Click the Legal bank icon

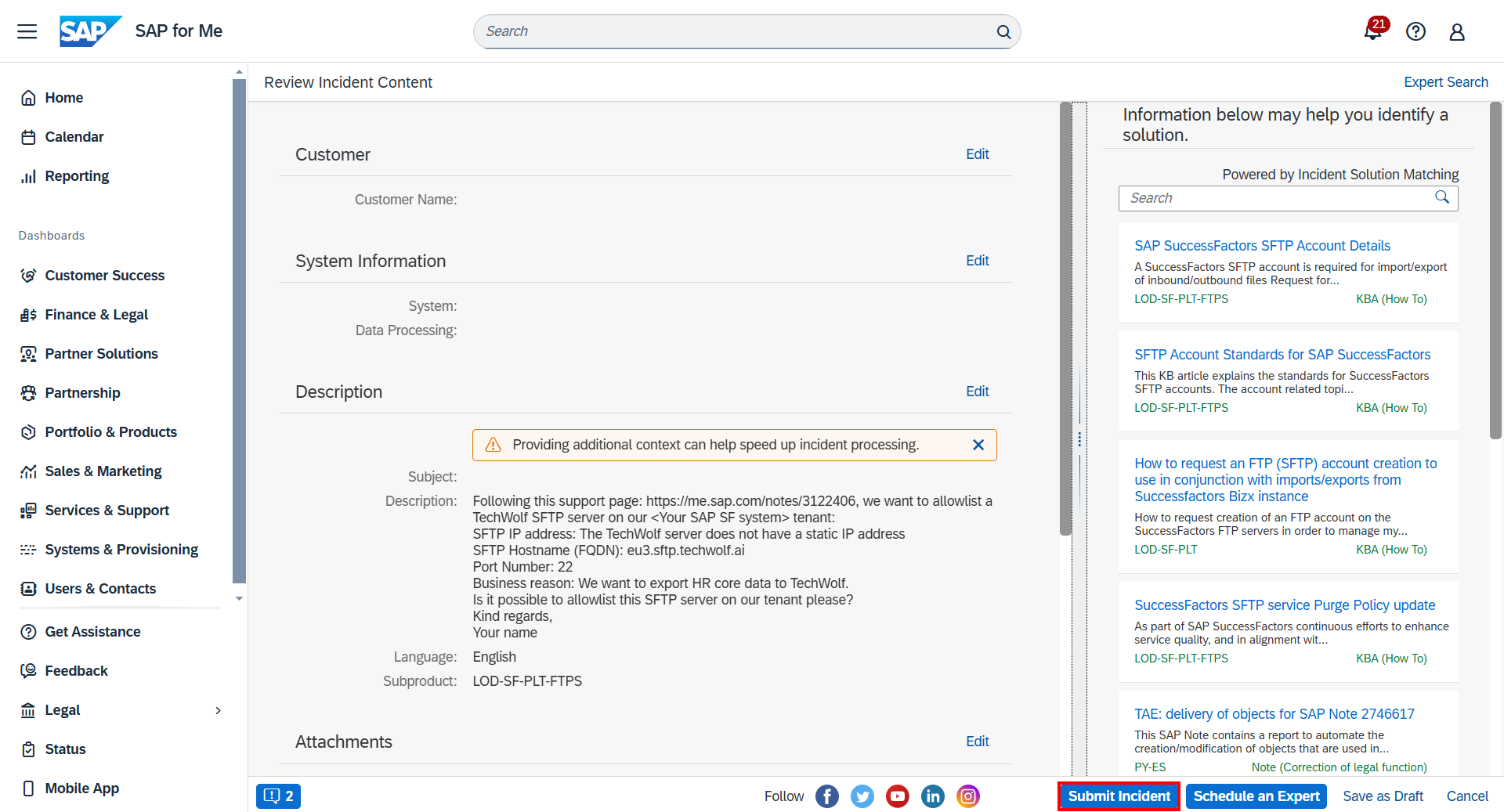tap(28, 710)
